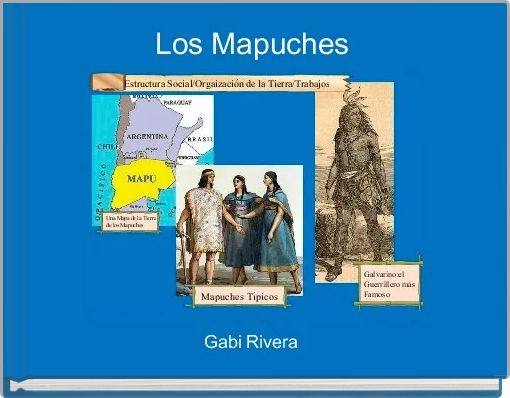Select the 'Estructura Social' scroll banner
510x398 pixels.
coord(221,83)
